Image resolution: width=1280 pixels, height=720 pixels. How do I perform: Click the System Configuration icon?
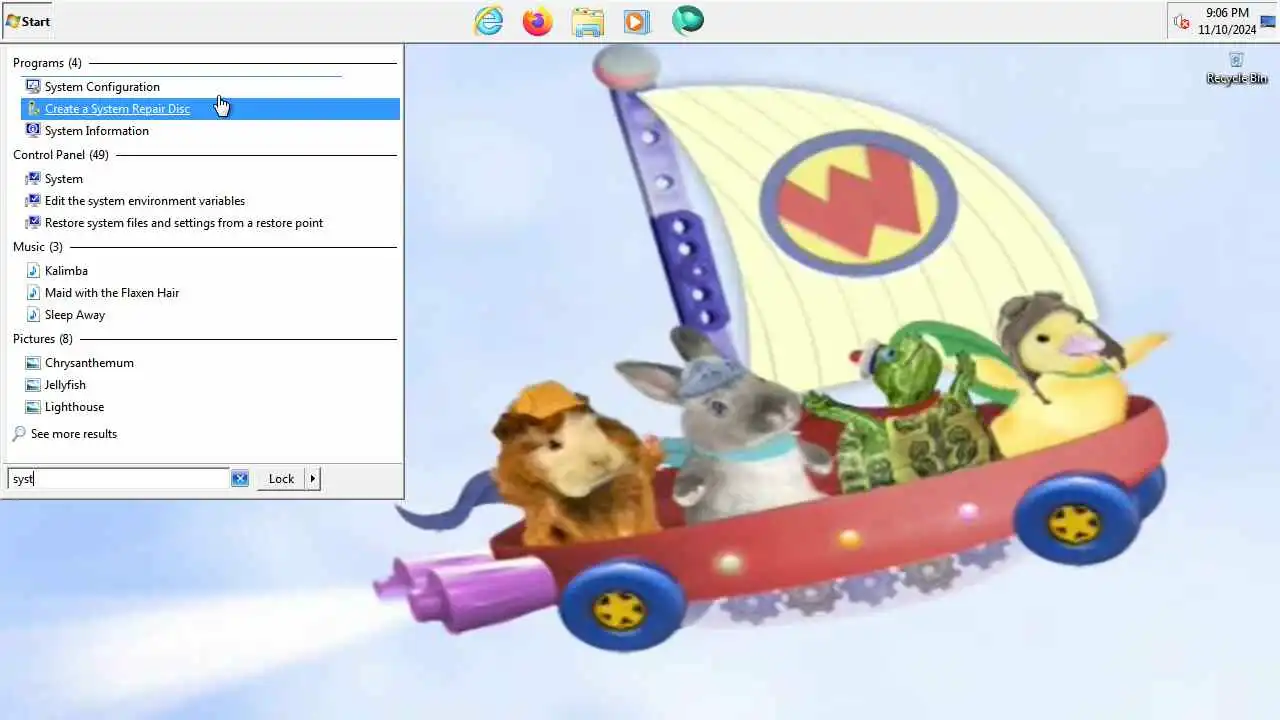point(33,87)
